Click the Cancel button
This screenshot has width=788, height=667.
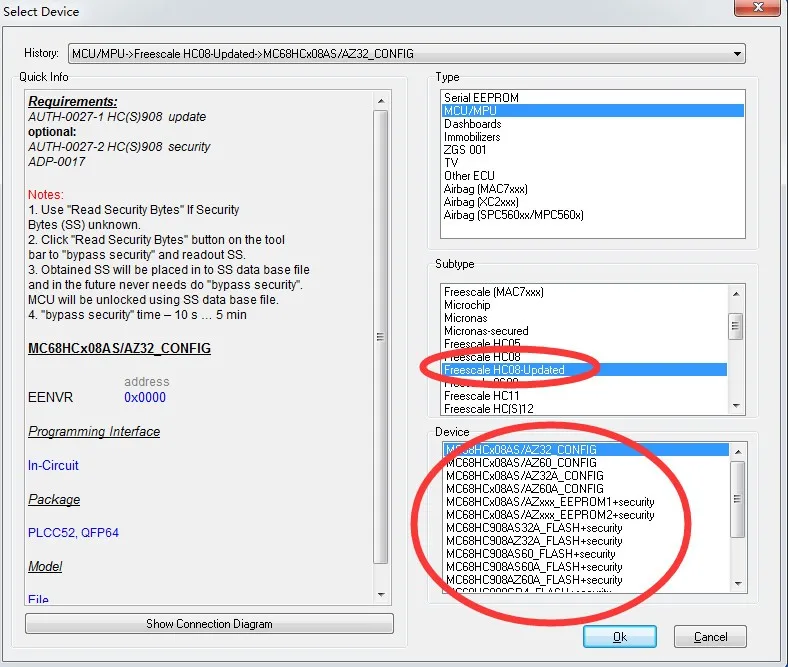[710, 637]
